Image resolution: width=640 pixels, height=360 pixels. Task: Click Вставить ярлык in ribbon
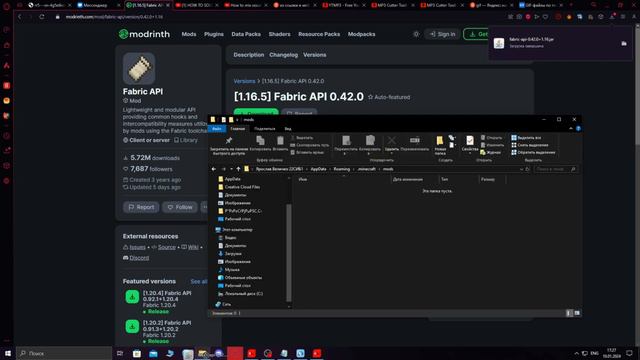tap(307, 153)
